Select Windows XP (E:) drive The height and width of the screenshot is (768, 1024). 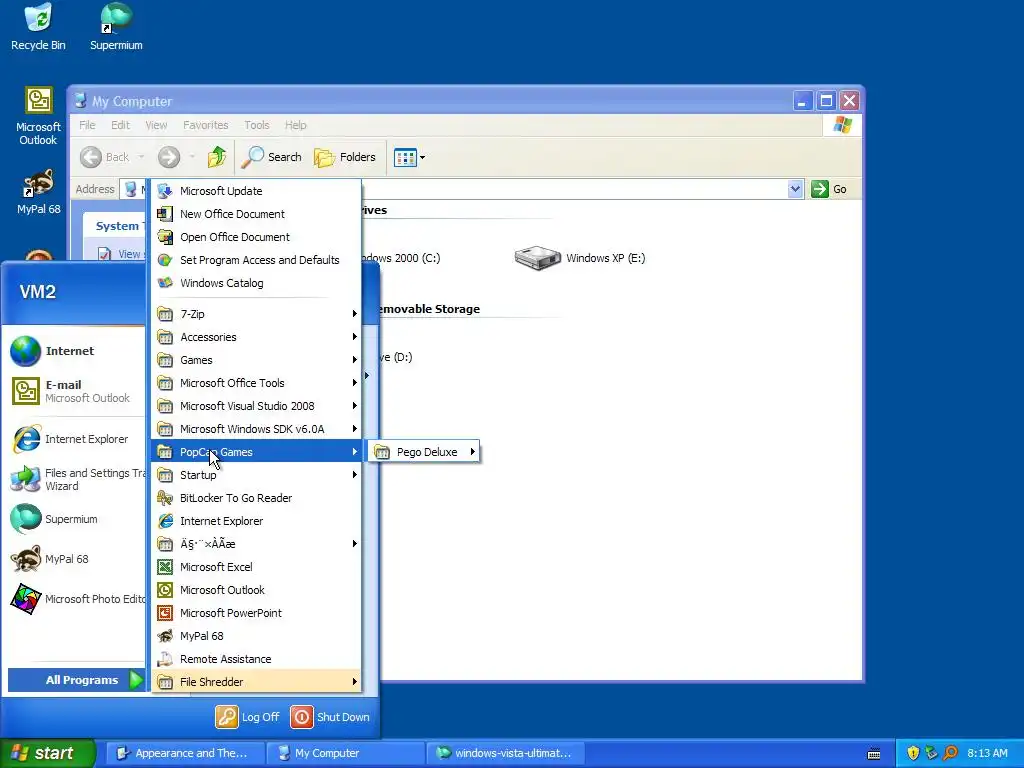point(580,258)
